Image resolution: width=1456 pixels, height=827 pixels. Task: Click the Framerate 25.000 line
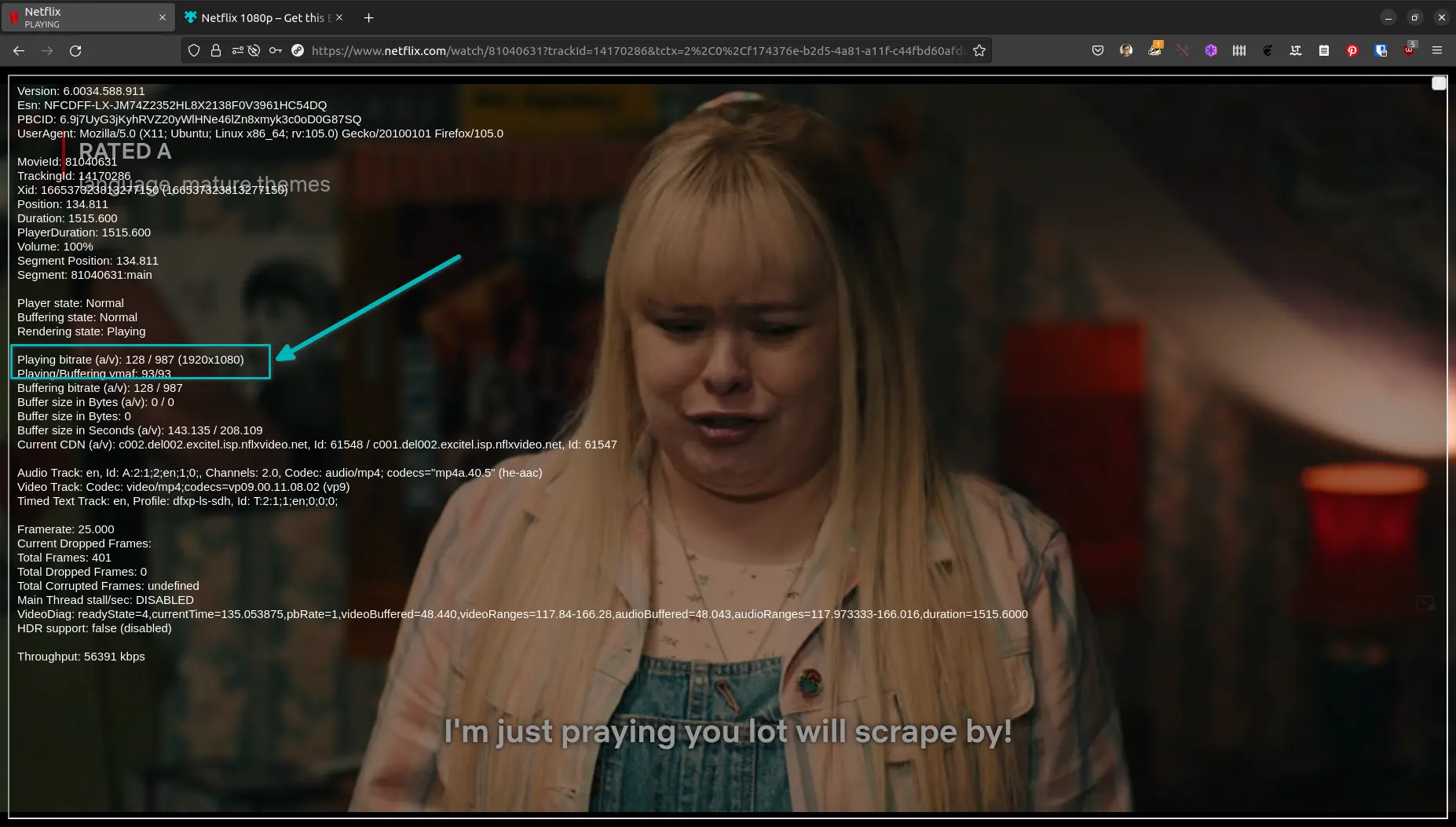click(x=66, y=529)
